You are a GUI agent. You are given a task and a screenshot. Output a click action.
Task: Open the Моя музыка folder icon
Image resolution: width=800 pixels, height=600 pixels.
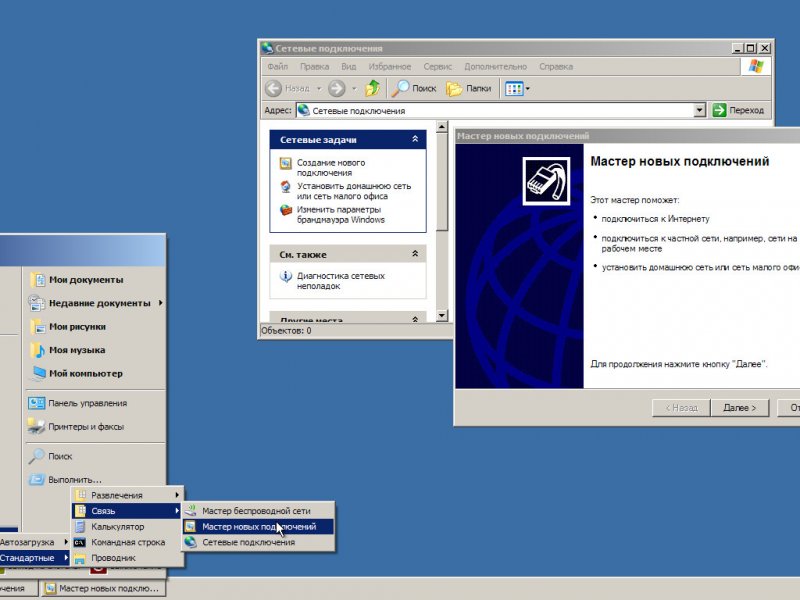pos(38,350)
